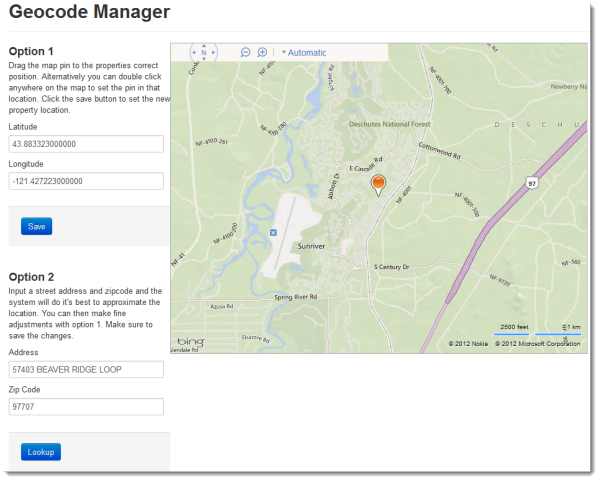Click the Option 2 heading
Screen dimensions: 600x481
point(31,277)
